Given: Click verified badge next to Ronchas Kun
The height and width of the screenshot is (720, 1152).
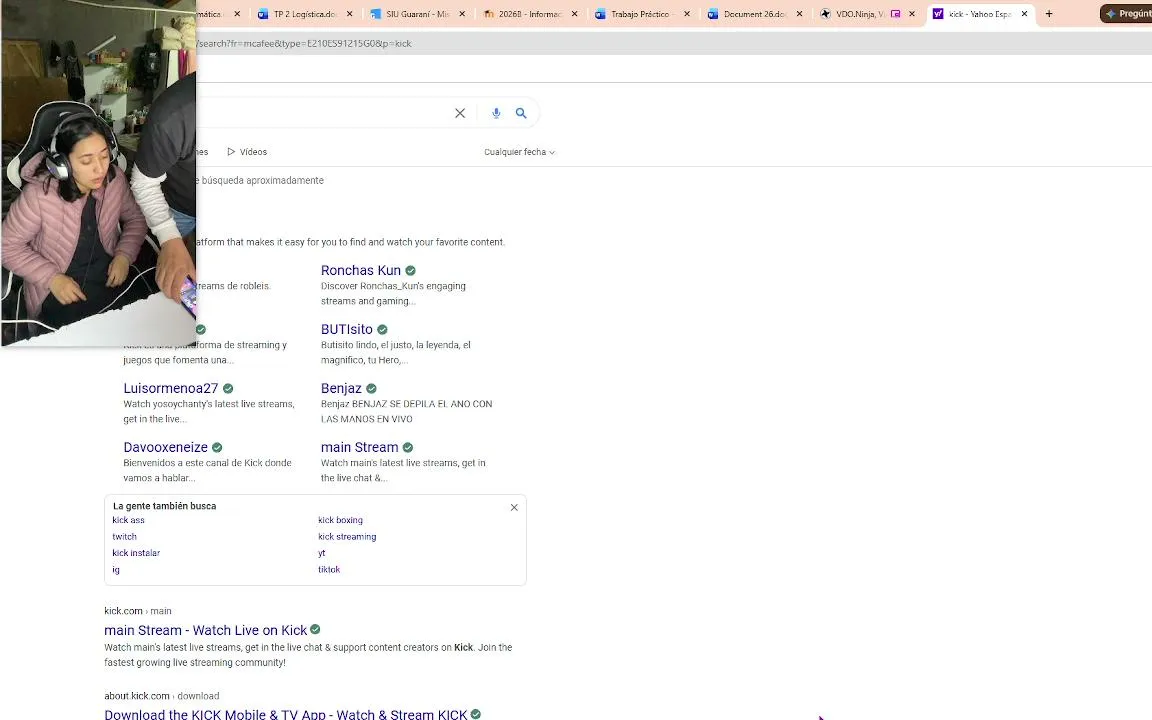Looking at the screenshot, I should pyautogui.click(x=411, y=270).
